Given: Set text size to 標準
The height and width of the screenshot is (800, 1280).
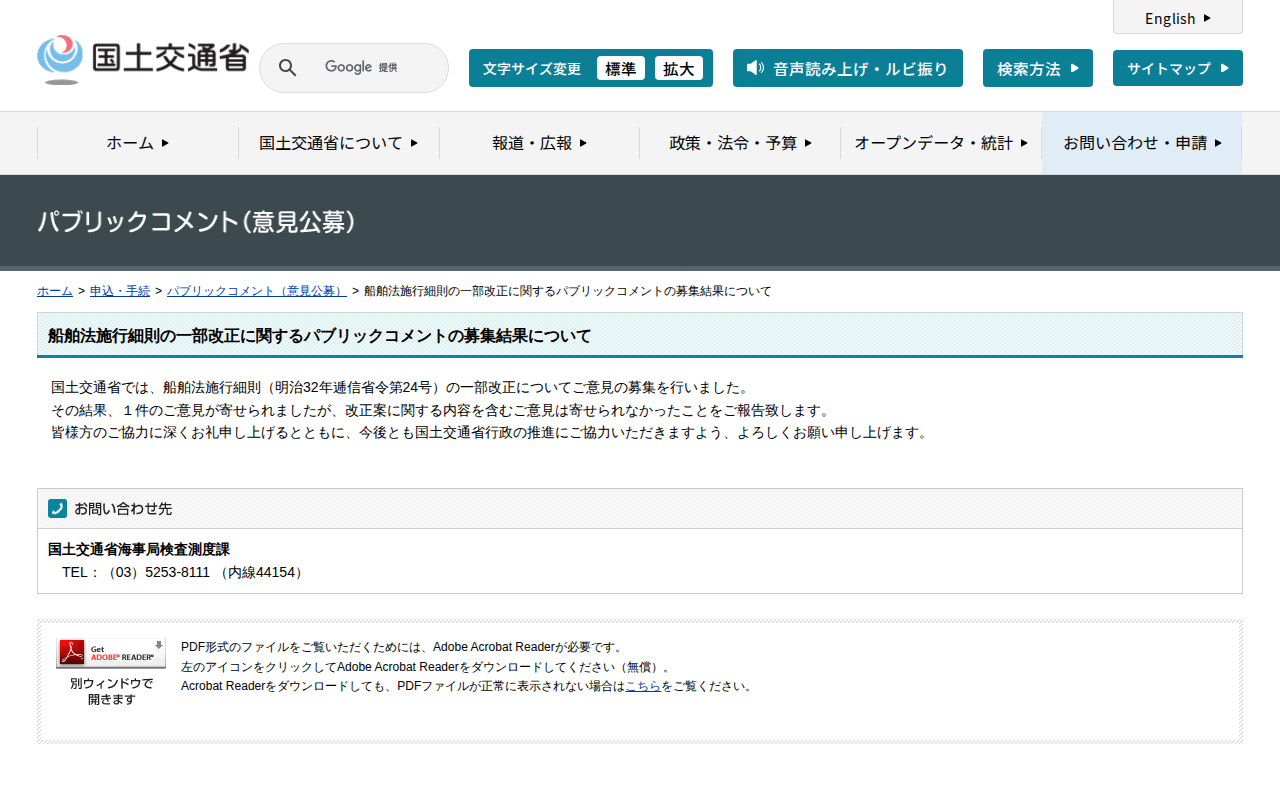Looking at the screenshot, I should coord(621,68).
